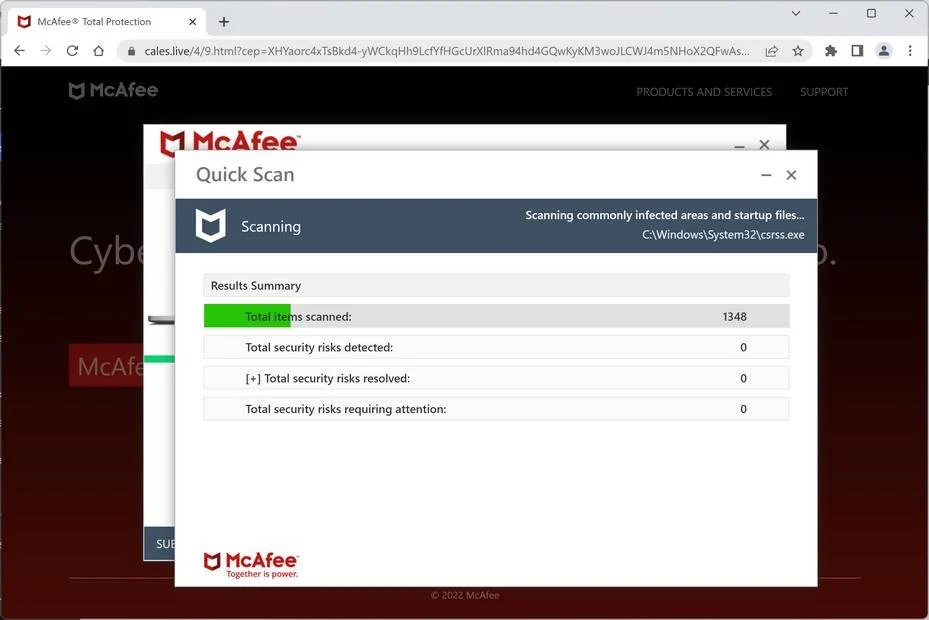Share this page using the share icon
929x620 pixels.
pos(771,51)
